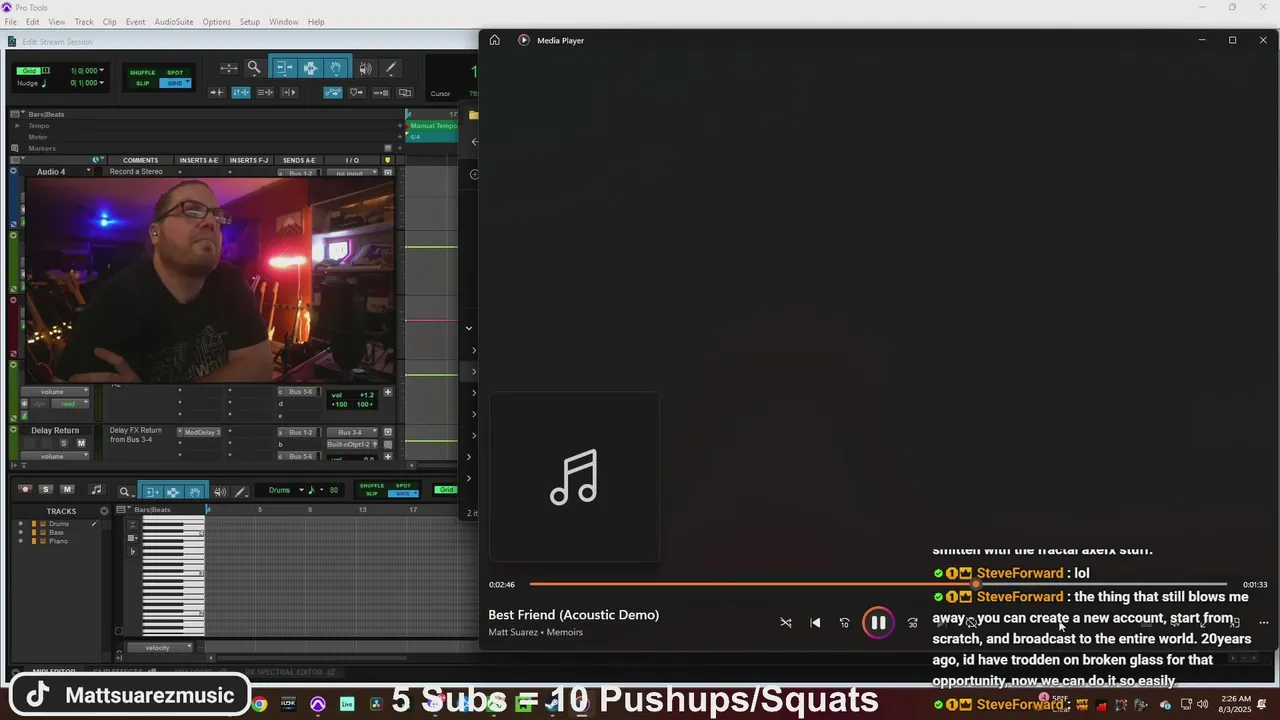Toggle Automation Follows Edit button
The image size is (1280, 720).
click(333, 92)
